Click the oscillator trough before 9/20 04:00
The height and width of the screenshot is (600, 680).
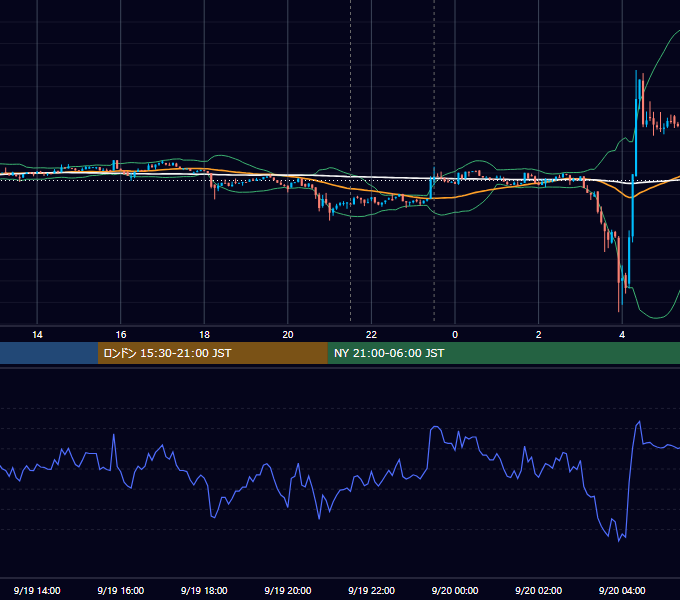point(619,541)
